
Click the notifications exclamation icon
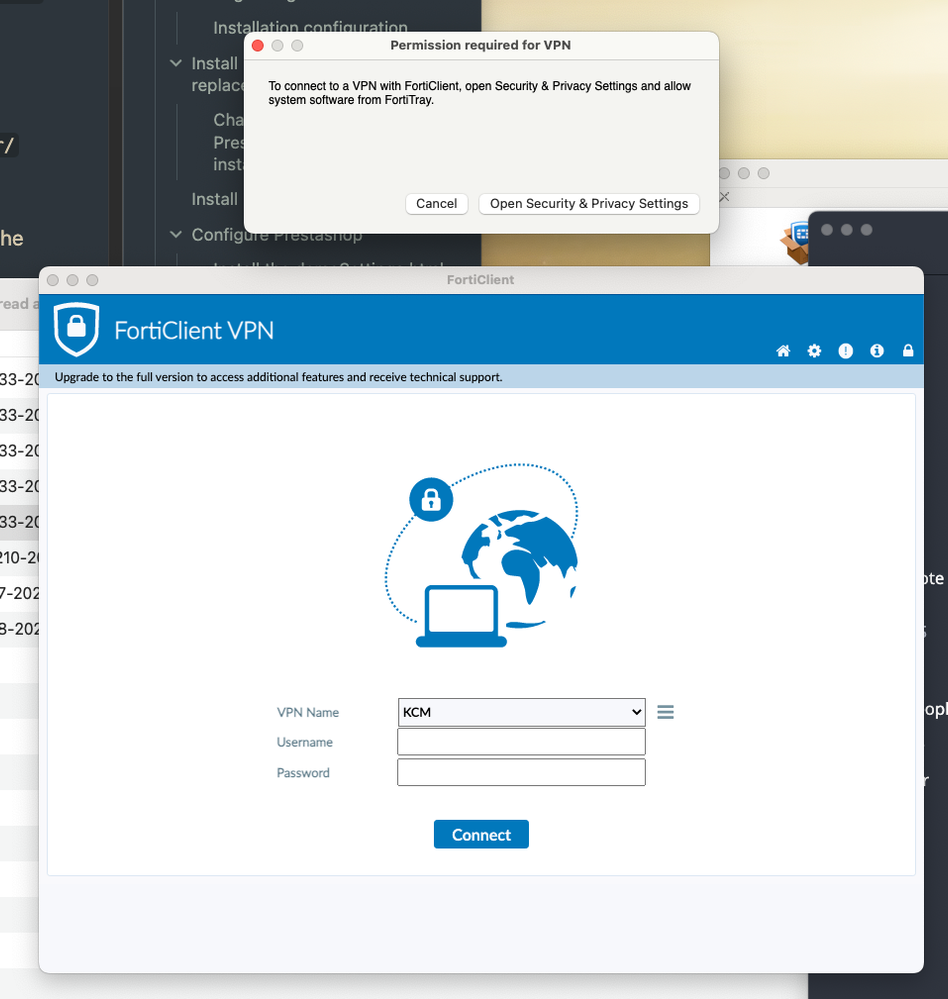[845, 350]
